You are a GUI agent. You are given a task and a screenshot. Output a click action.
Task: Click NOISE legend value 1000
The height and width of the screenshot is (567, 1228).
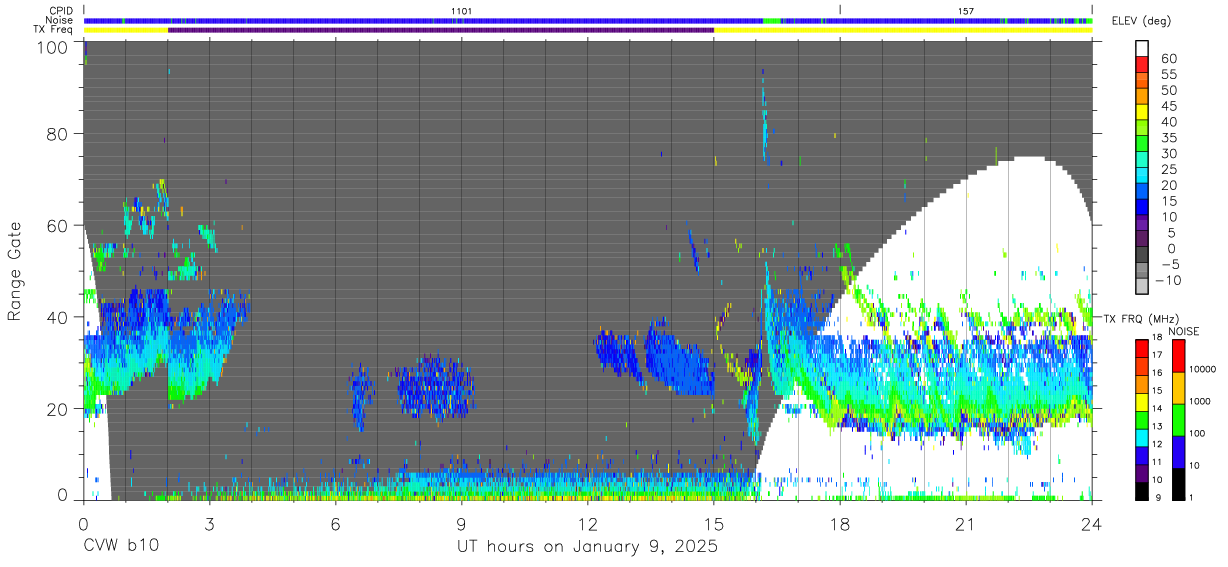(1198, 402)
